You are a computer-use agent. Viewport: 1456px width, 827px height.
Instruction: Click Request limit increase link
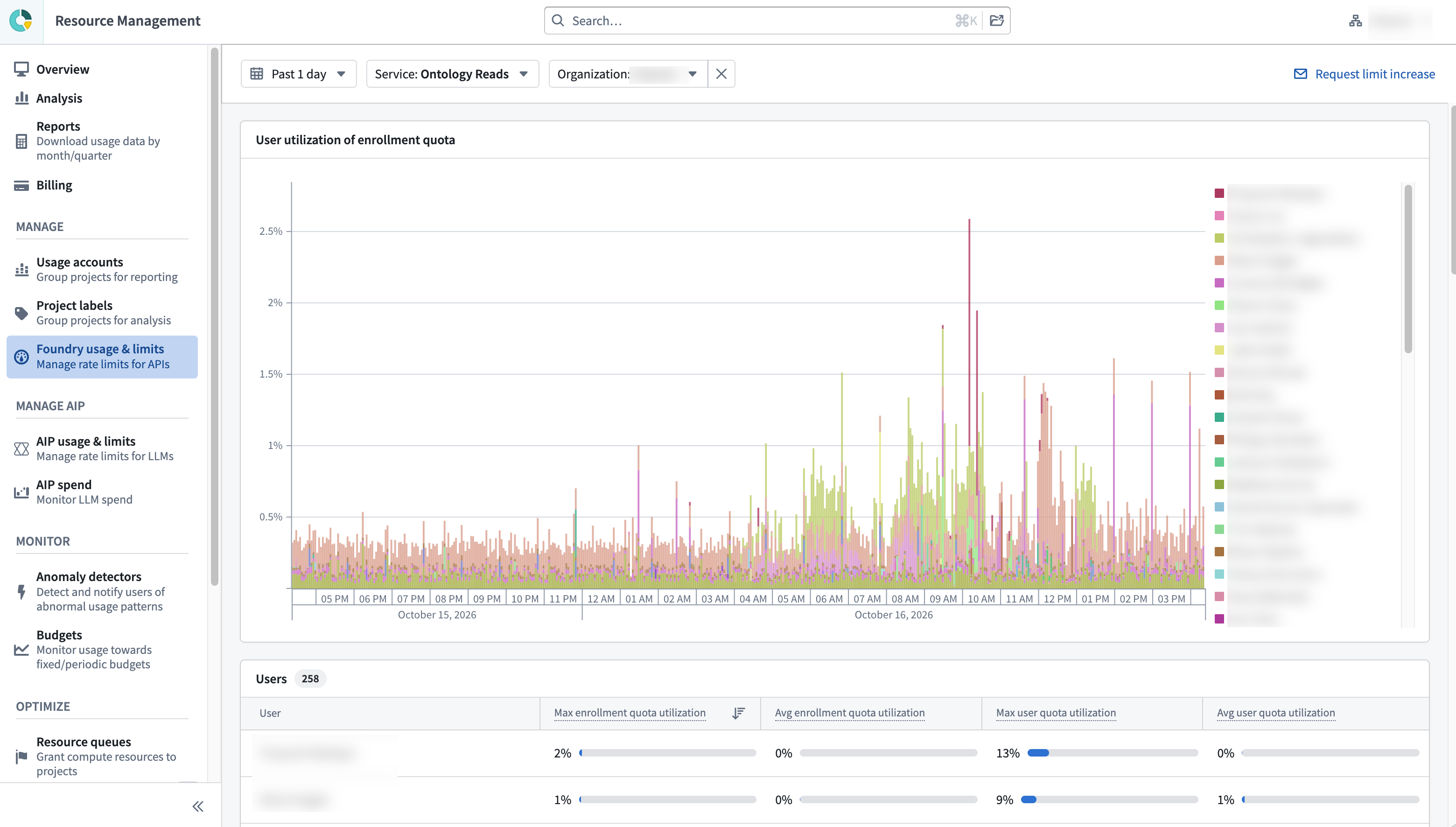tap(1375, 74)
